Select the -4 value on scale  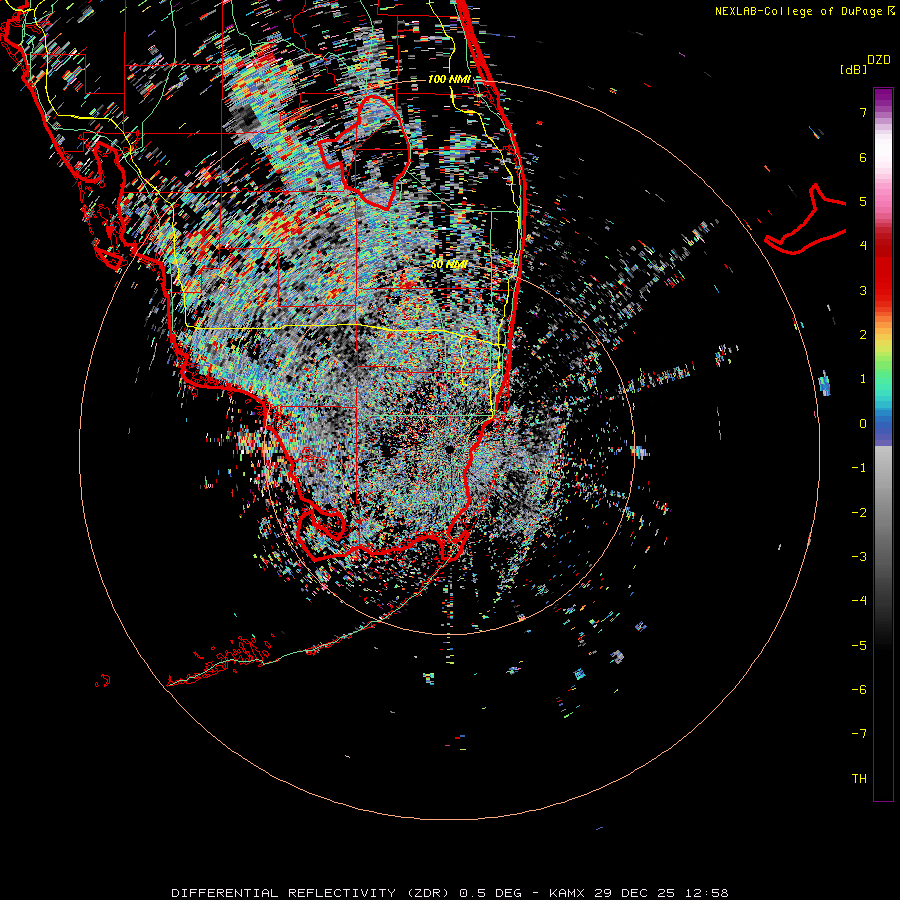(859, 601)
